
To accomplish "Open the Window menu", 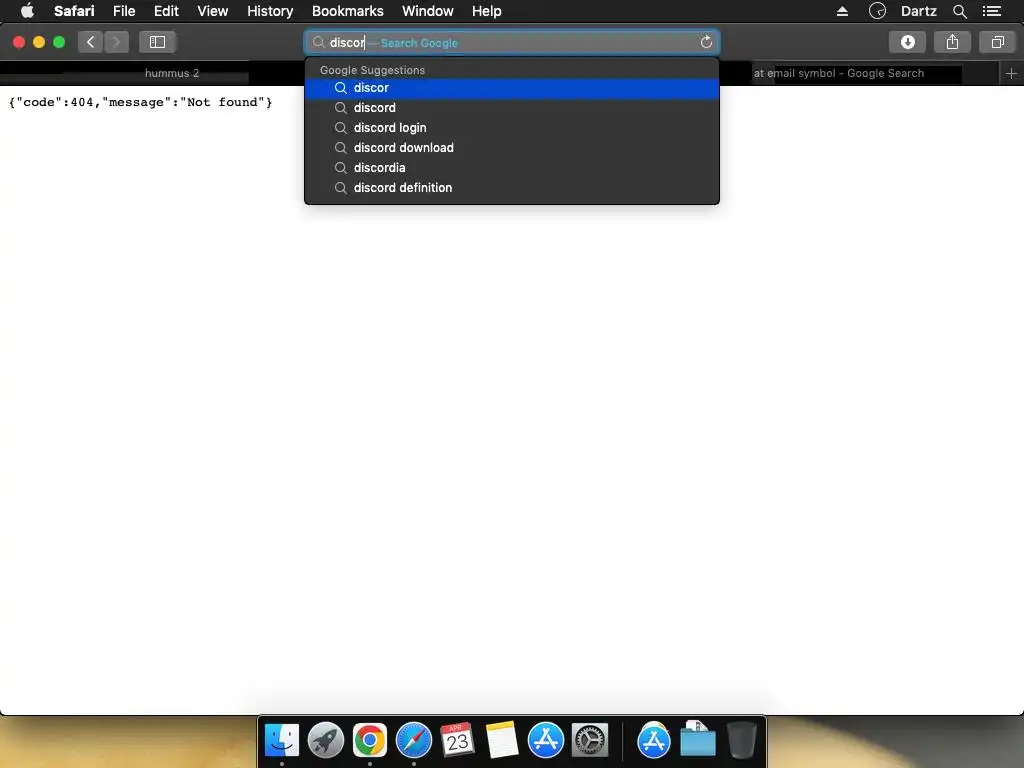I will coord(428,11).
